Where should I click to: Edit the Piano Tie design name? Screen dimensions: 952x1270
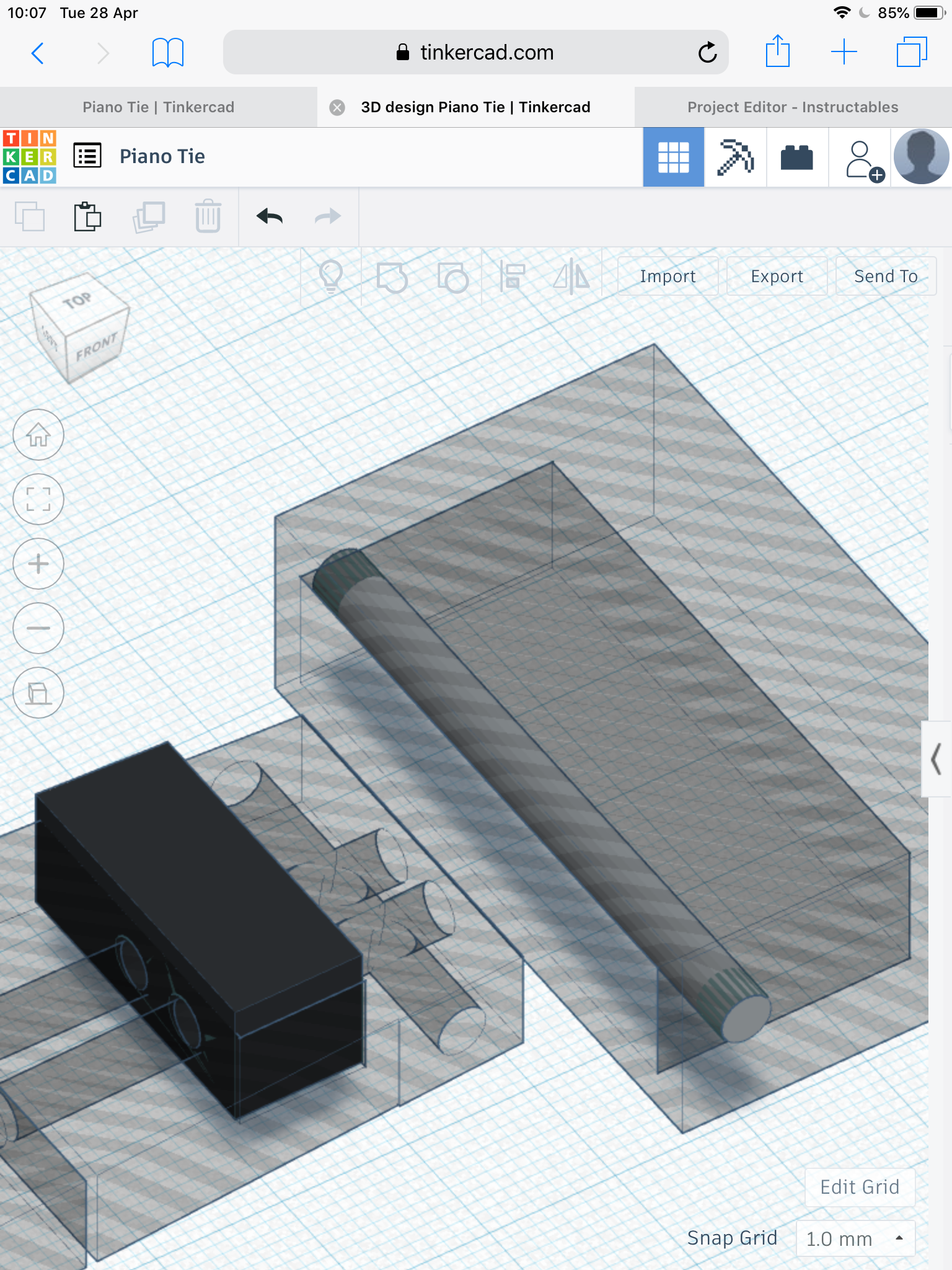pos(162,156)
